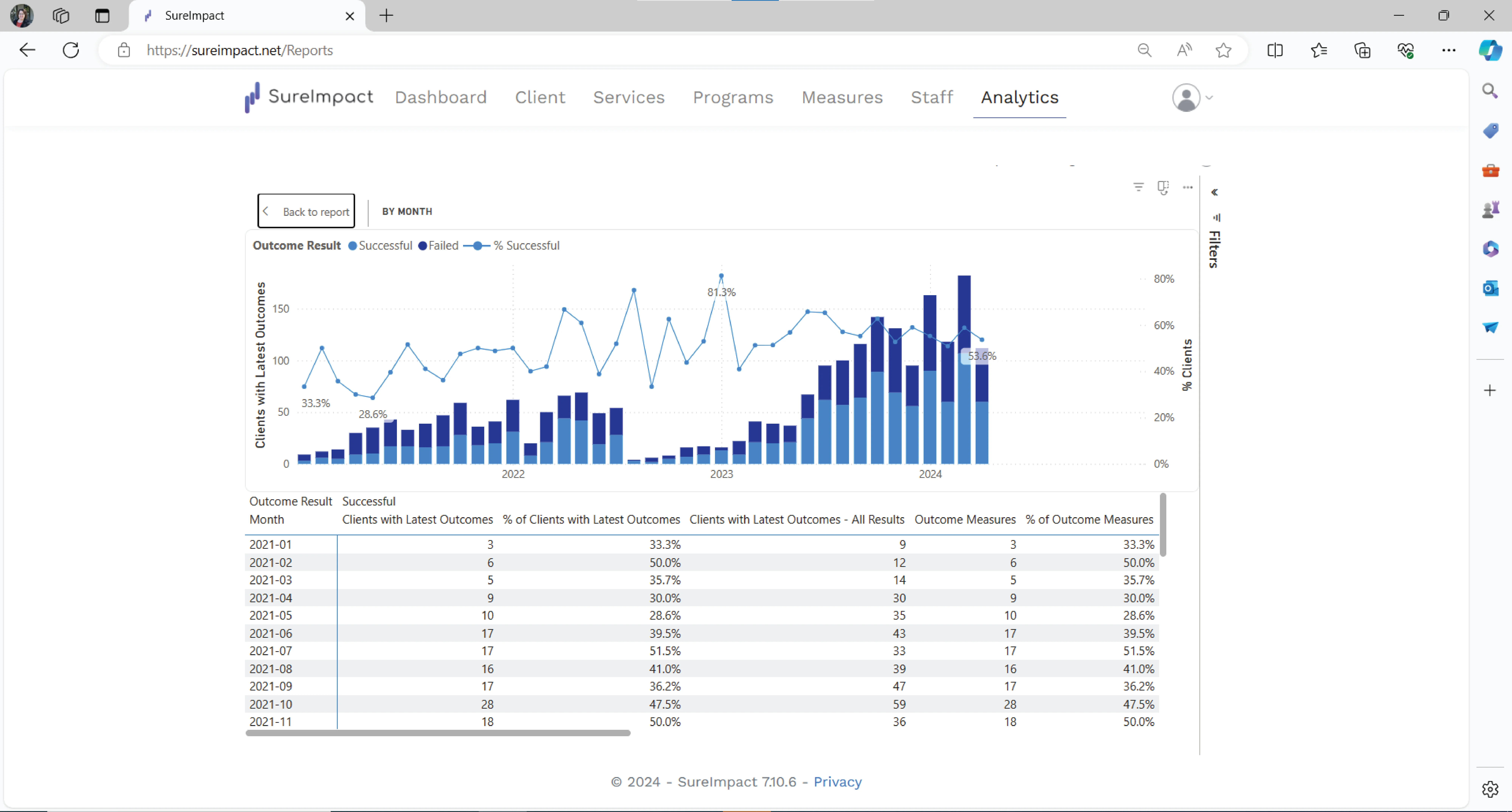Open the Dashboard nav item
Image resolution: width=1512 pixels, height=812 pixels.
(x=441, y=97)
